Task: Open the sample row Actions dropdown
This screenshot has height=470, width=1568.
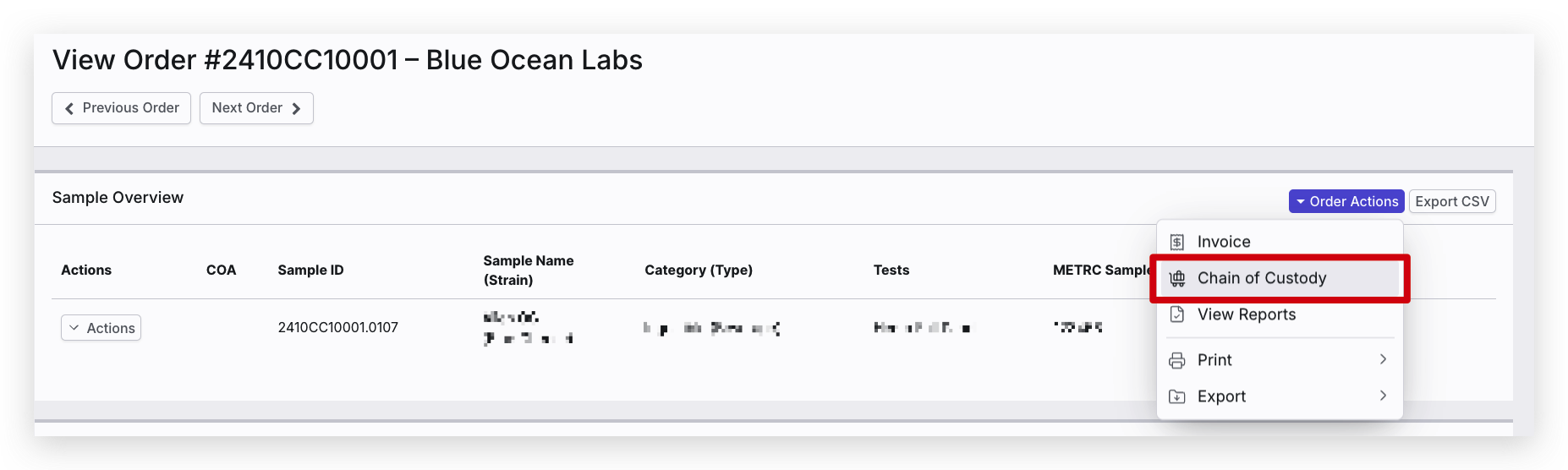Action: point(101,328)
